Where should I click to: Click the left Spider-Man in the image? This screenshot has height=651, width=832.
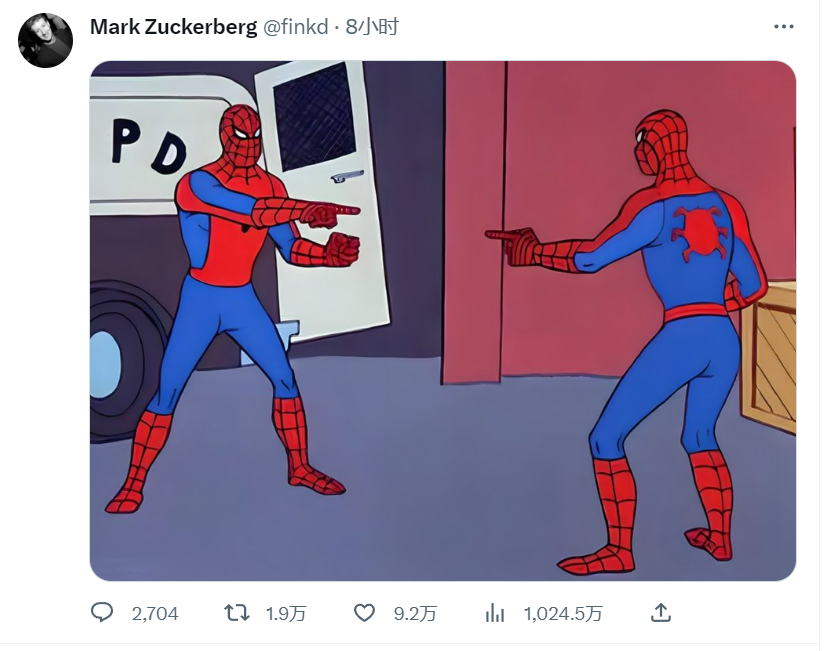[x=233, y=308]
